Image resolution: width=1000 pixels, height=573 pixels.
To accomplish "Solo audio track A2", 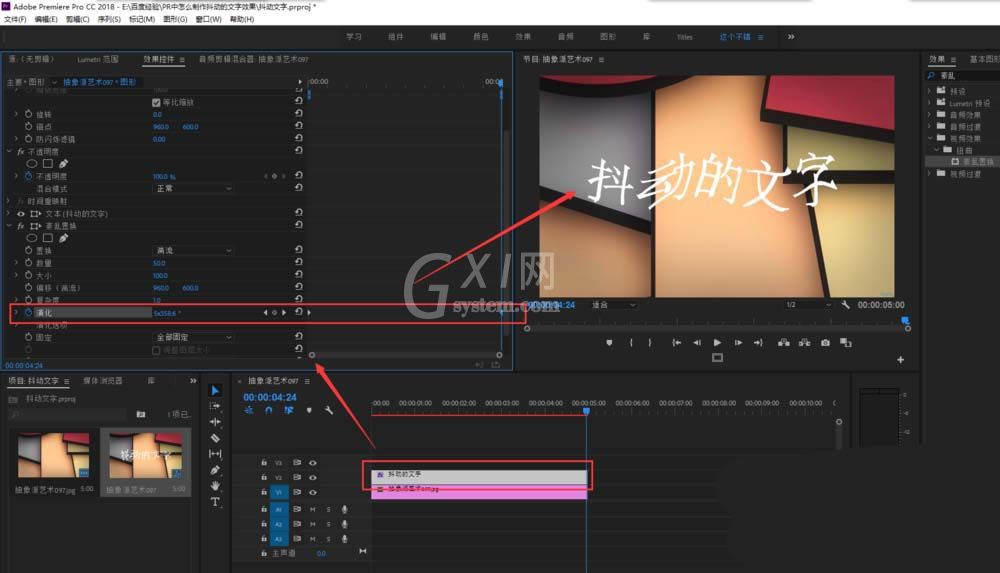I will [x=328, y=524].
